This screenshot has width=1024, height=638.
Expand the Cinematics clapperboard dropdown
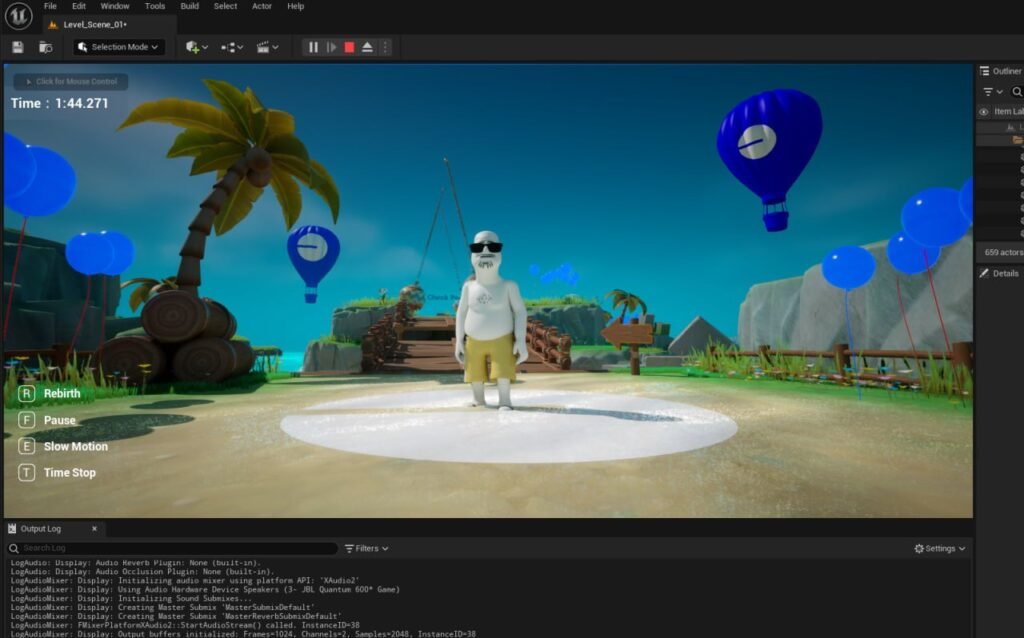(x=267, y=47)
